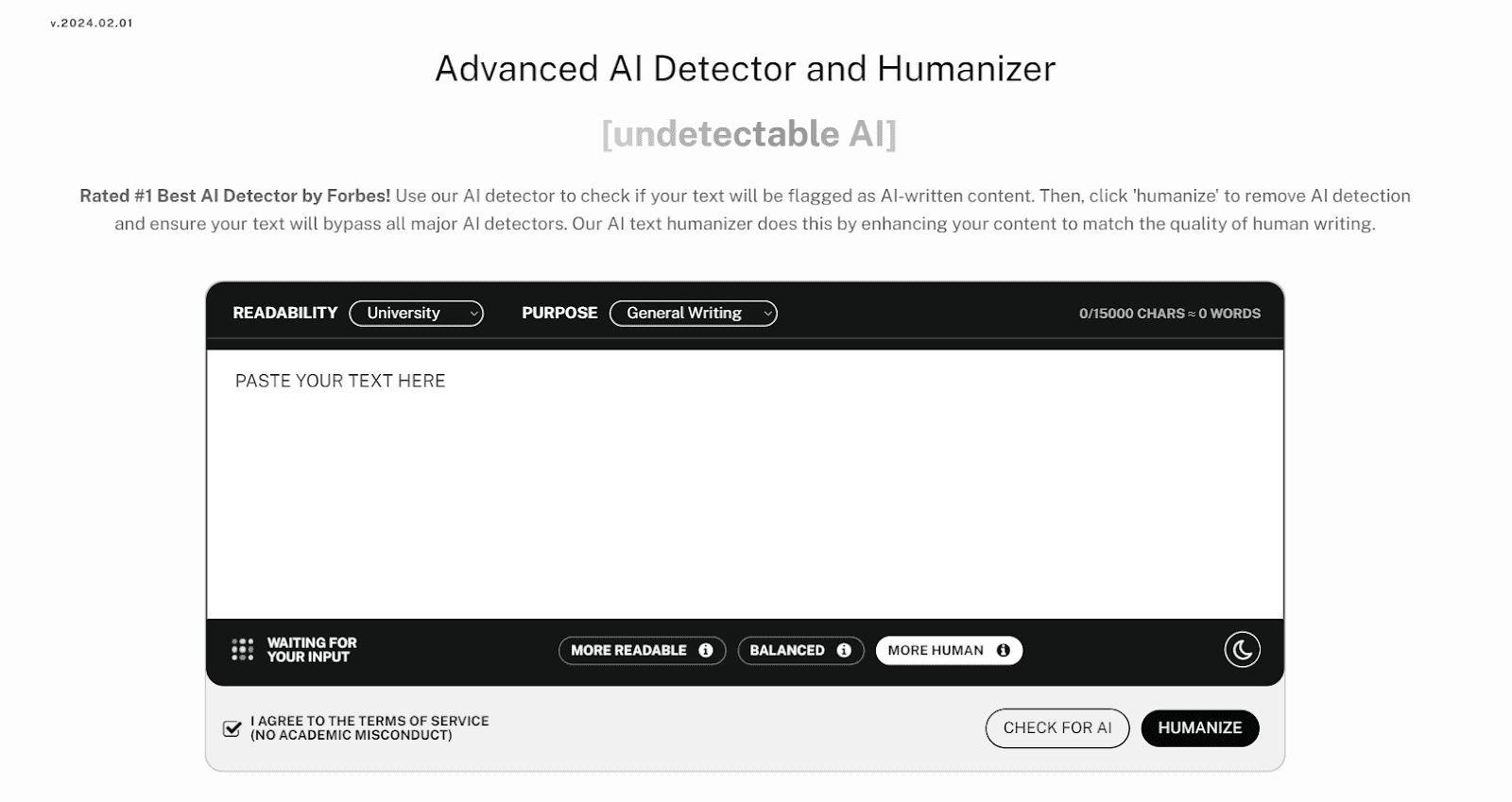Select the Balanced mode option

tap(786, 650)
